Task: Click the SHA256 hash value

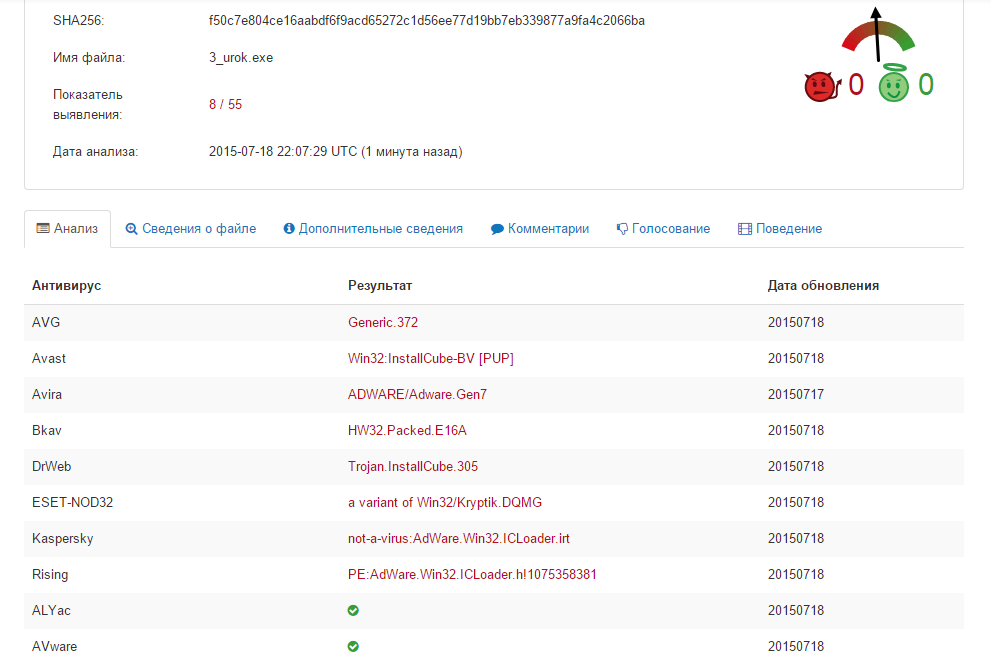Action: click(x=427, y=21)
